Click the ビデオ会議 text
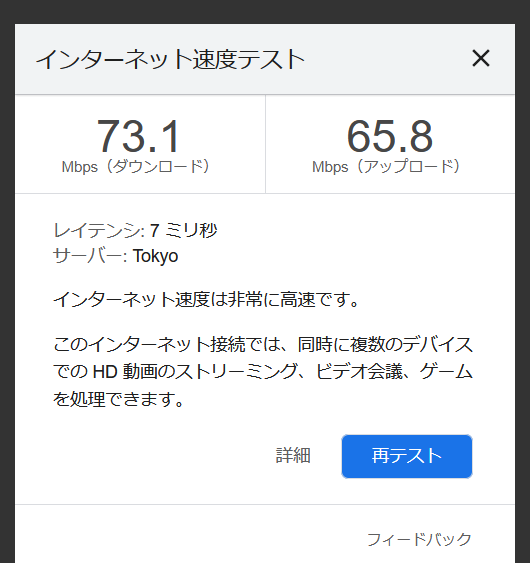530x563 pixels. click(x=359, y=371)
